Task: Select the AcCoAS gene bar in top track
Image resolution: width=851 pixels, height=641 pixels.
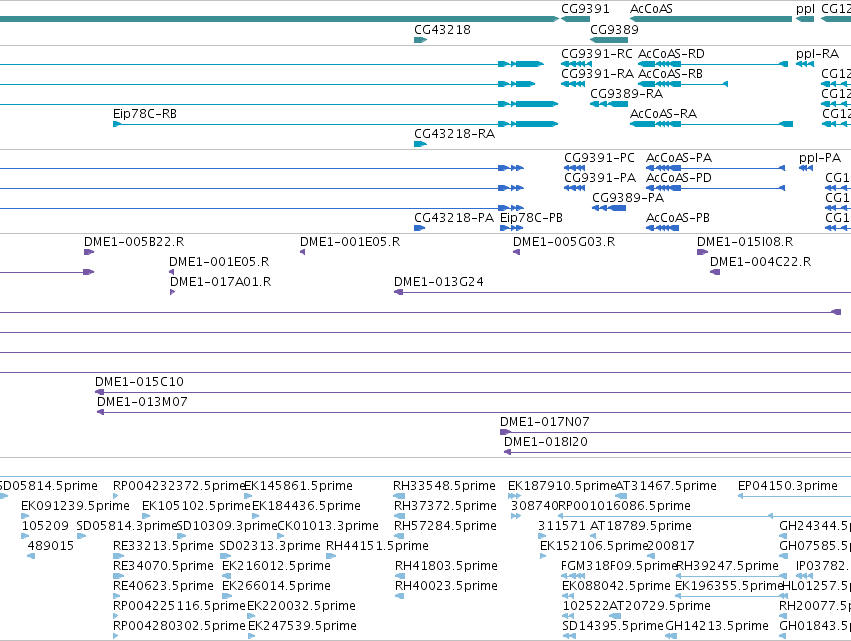Action: click(711, 20)
